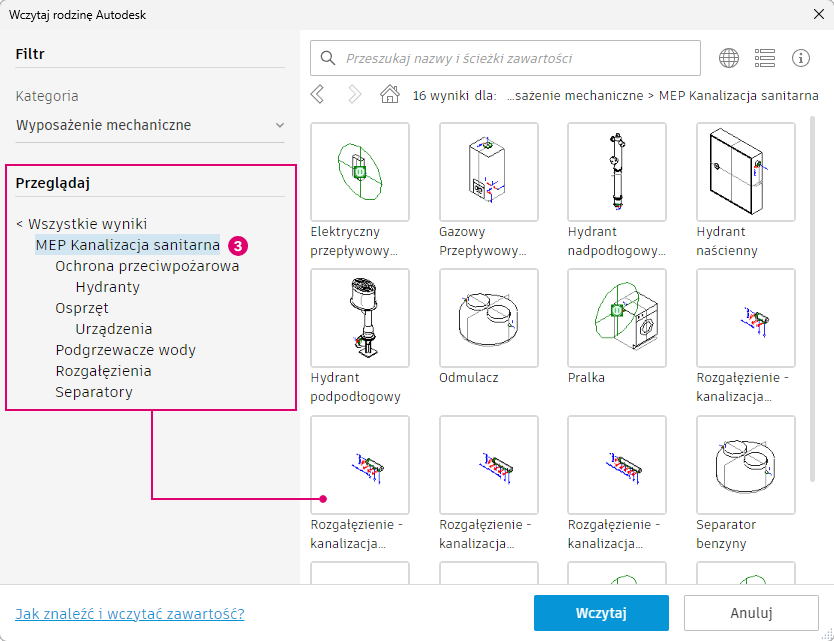
Task: Focus the content search field
Action: pyautogui.click(x=505, y=58)
